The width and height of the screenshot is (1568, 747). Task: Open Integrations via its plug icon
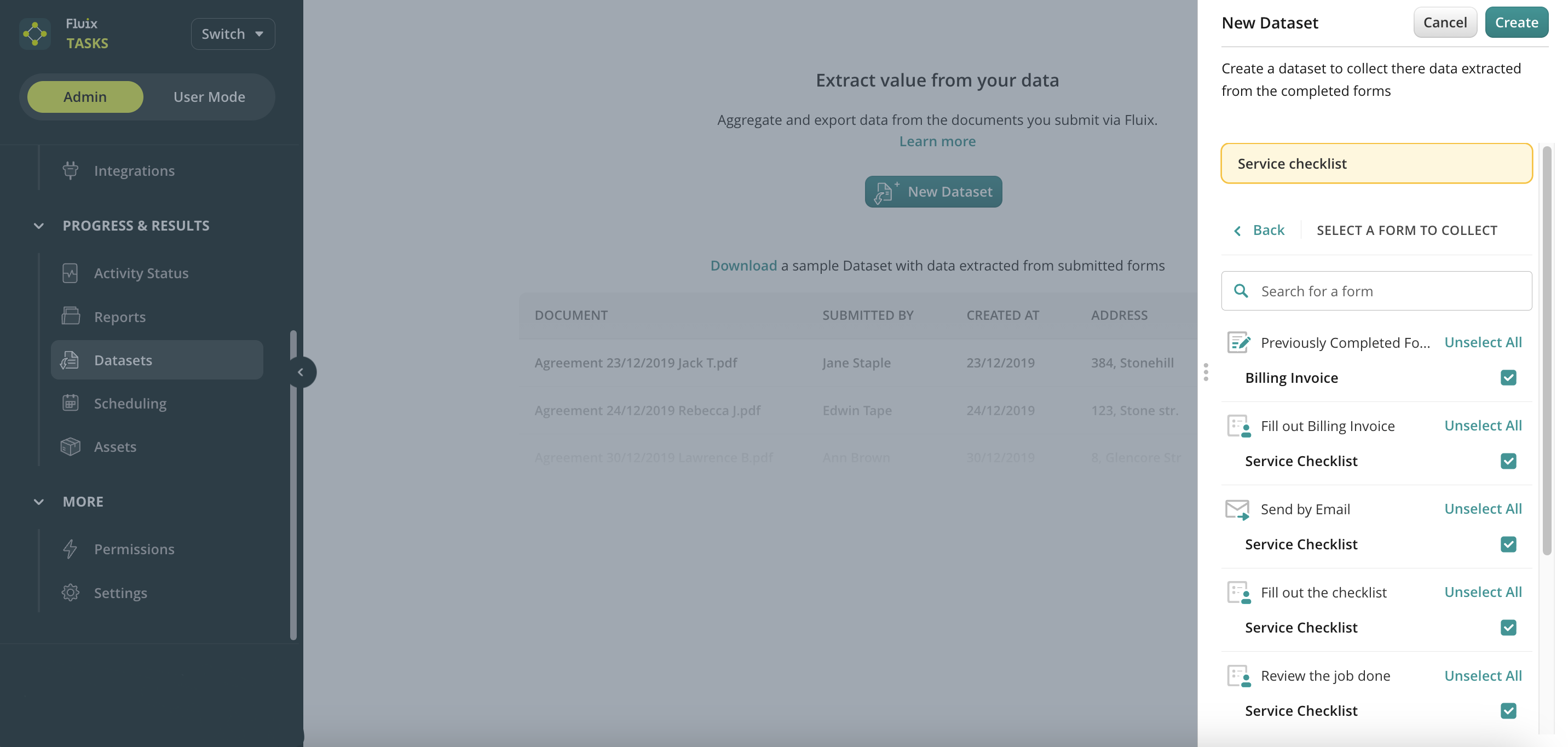71,170
